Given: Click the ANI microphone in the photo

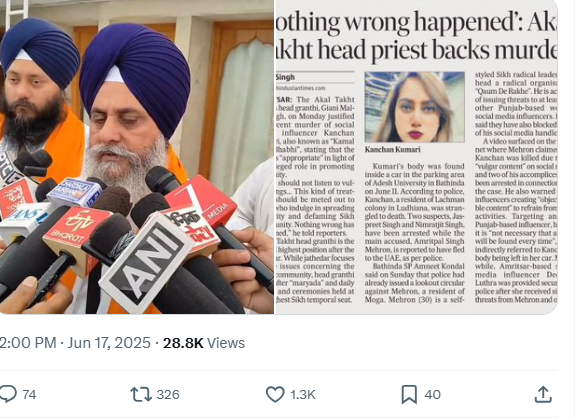Looking at the screenshot, I should [x=146, y=262].
